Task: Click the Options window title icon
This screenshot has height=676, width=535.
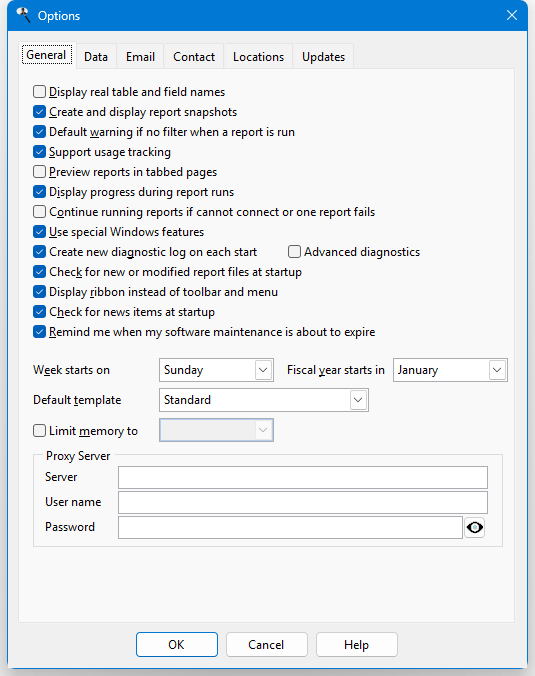Action: 23,16
